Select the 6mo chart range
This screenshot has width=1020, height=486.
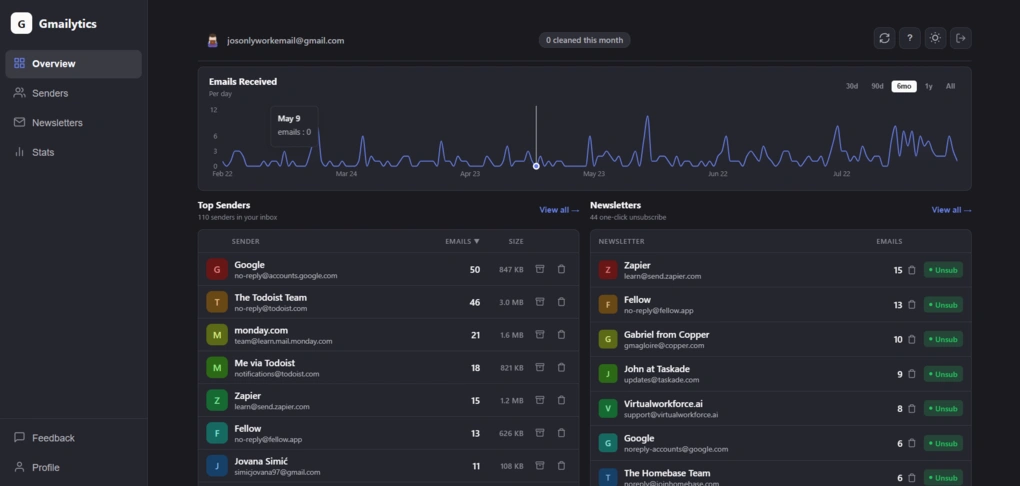click(904, 87)
